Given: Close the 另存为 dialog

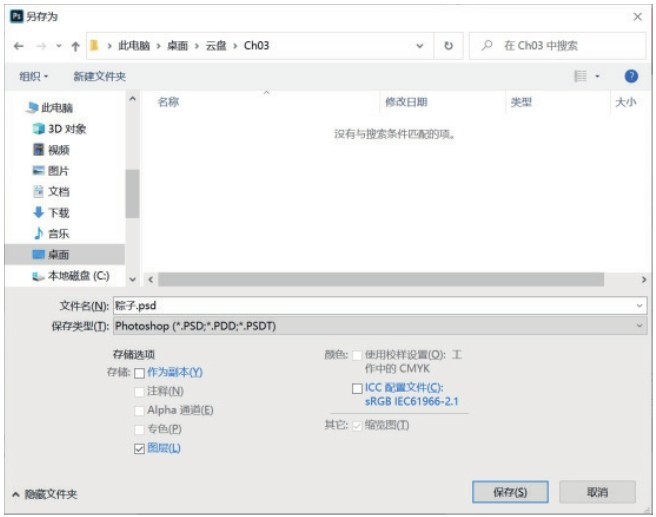Looking at the screenshot, I should point(637,17).
